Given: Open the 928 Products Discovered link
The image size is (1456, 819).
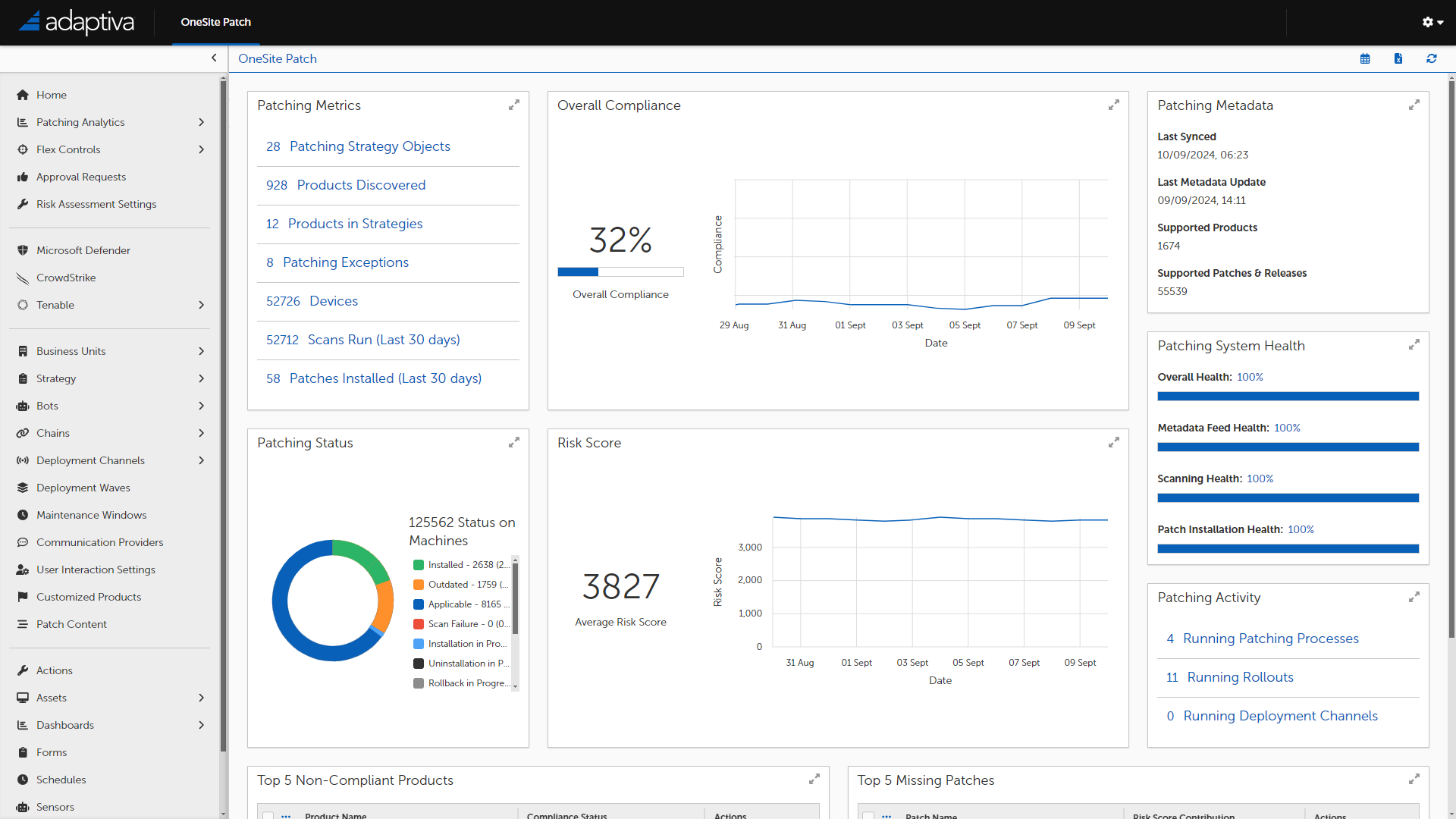Looking at the screenshot, I should tap(346, 185).
